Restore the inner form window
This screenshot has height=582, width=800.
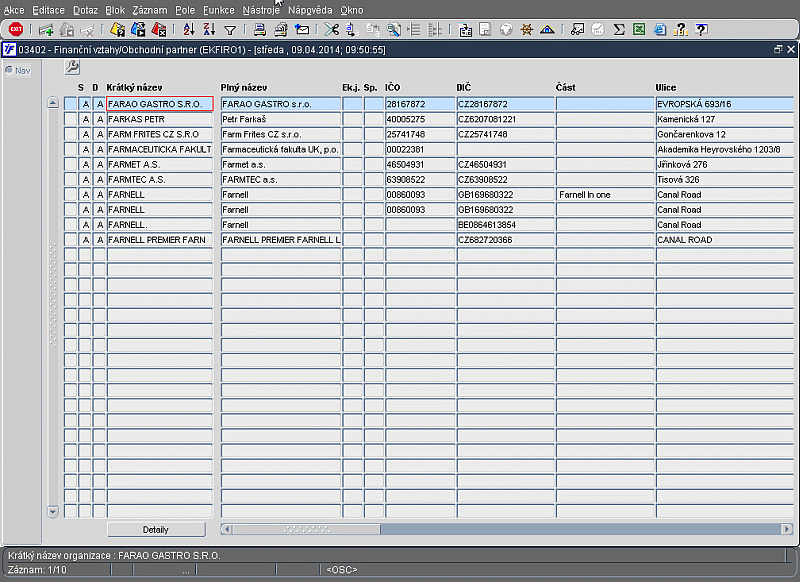778,49
